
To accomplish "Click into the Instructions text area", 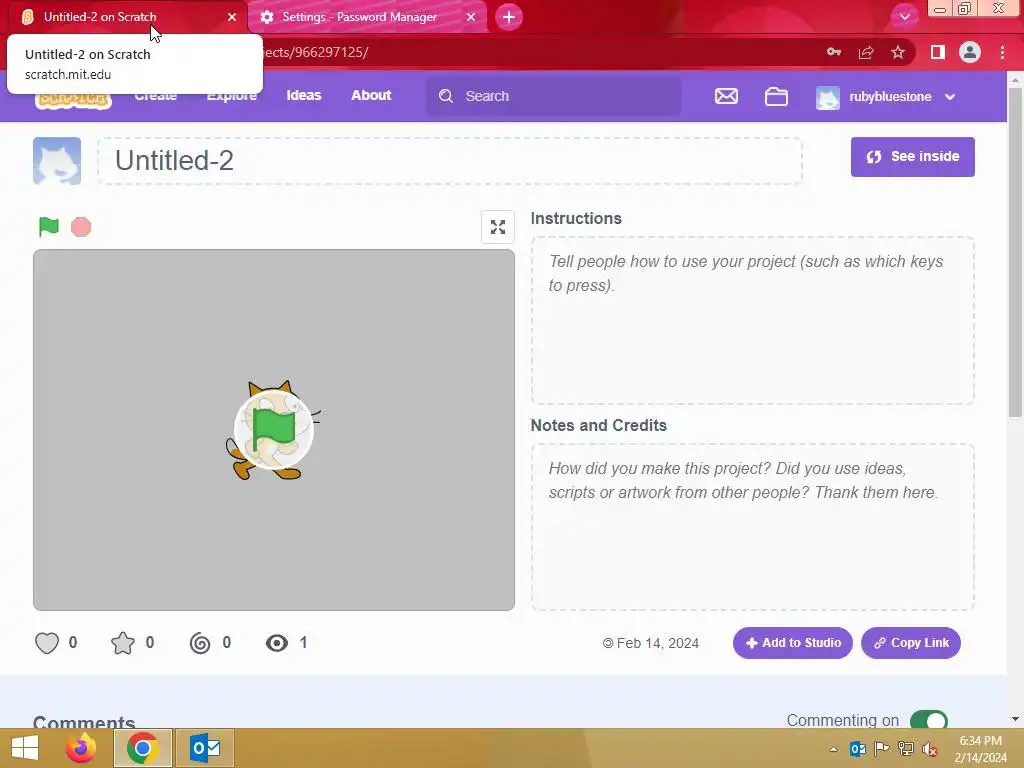I will 752,320.
